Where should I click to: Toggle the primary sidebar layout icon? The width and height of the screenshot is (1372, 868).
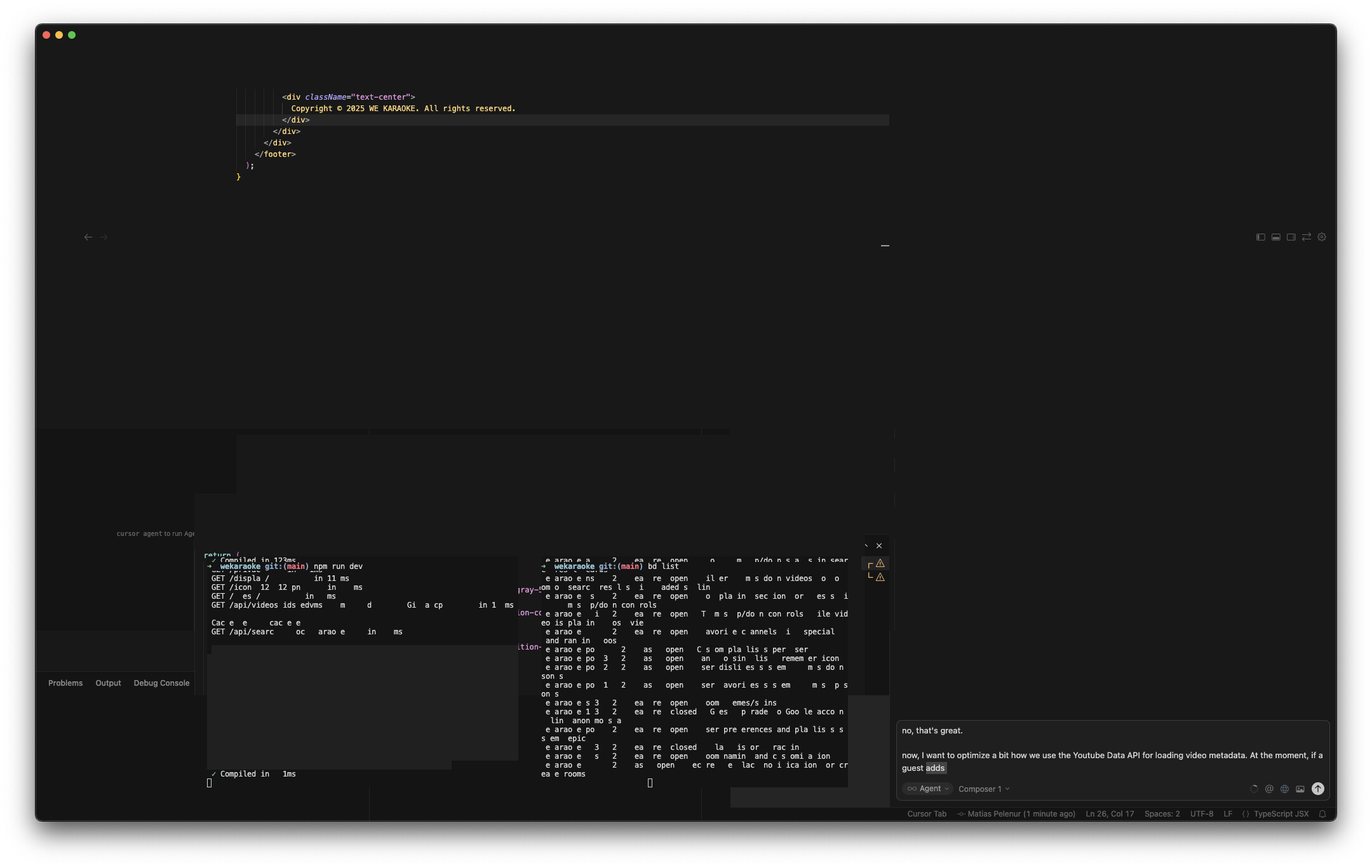1261,237
